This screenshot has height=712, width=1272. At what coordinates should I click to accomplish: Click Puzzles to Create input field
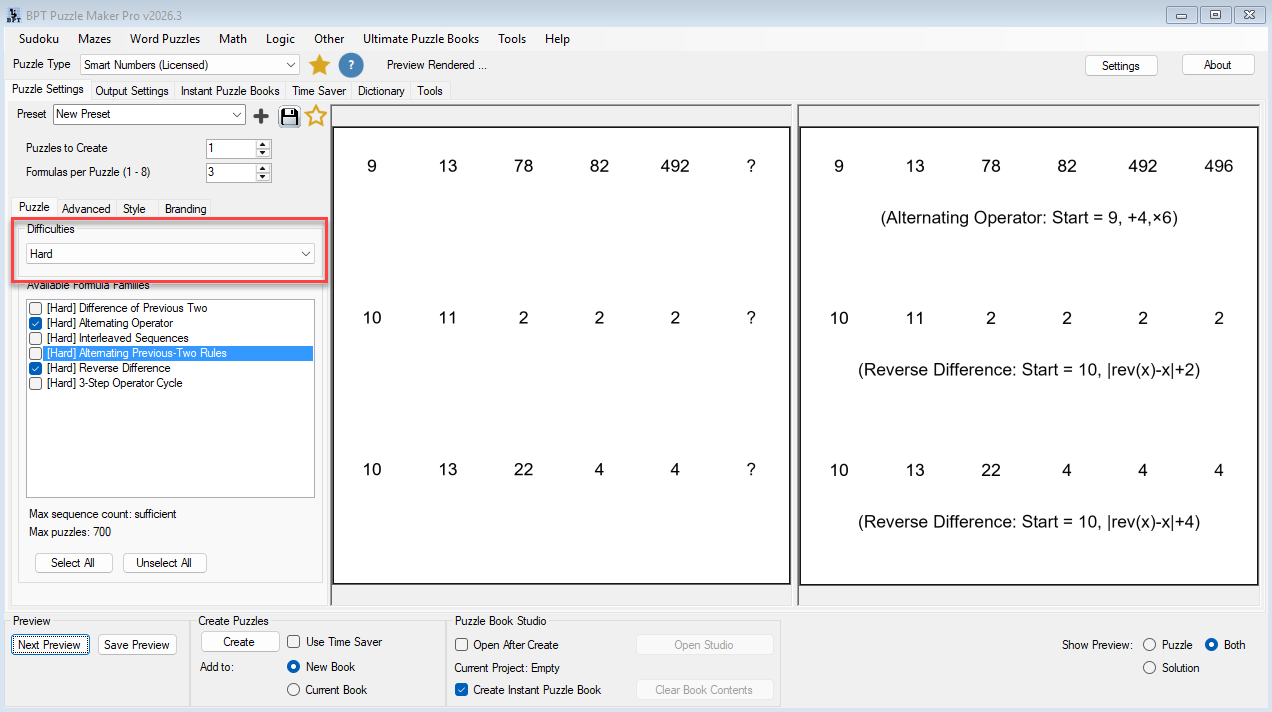click(x=231, y=148)
